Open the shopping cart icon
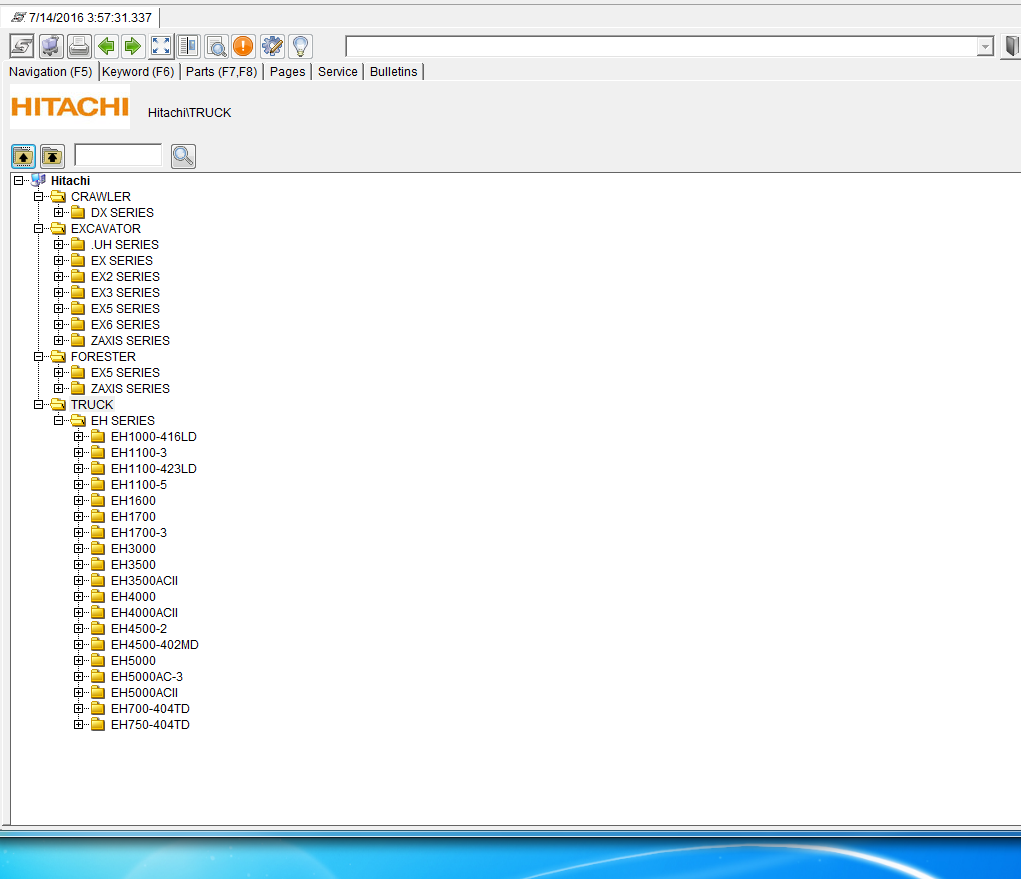The width and height of the screenshot is (1021, 879). pyautogui.click(x=51, y=46)
